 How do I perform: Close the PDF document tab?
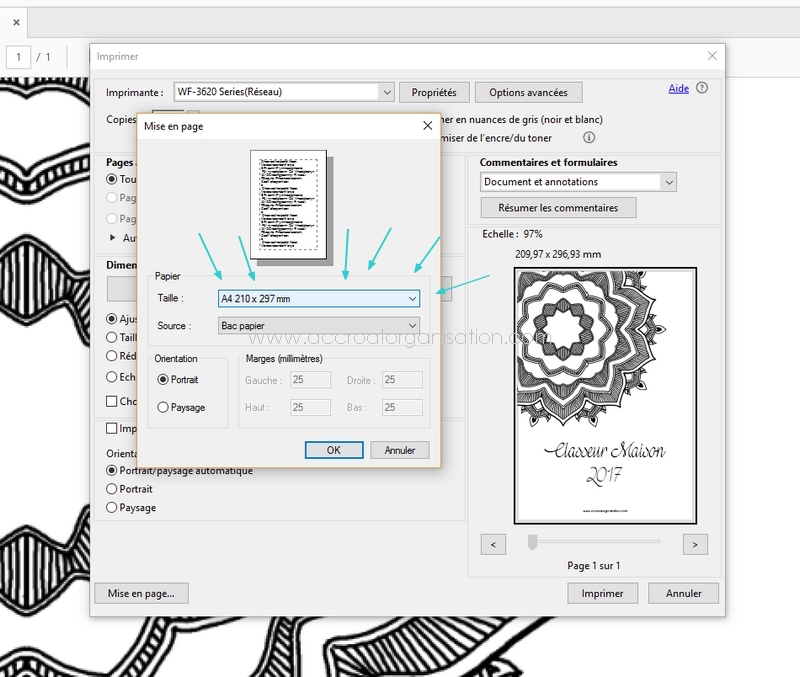coord(16,23)
